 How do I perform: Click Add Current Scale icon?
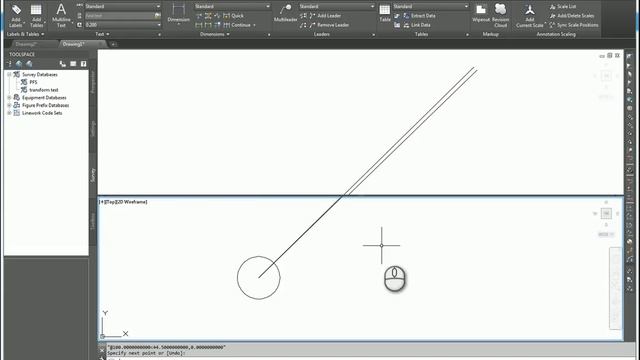529,16
